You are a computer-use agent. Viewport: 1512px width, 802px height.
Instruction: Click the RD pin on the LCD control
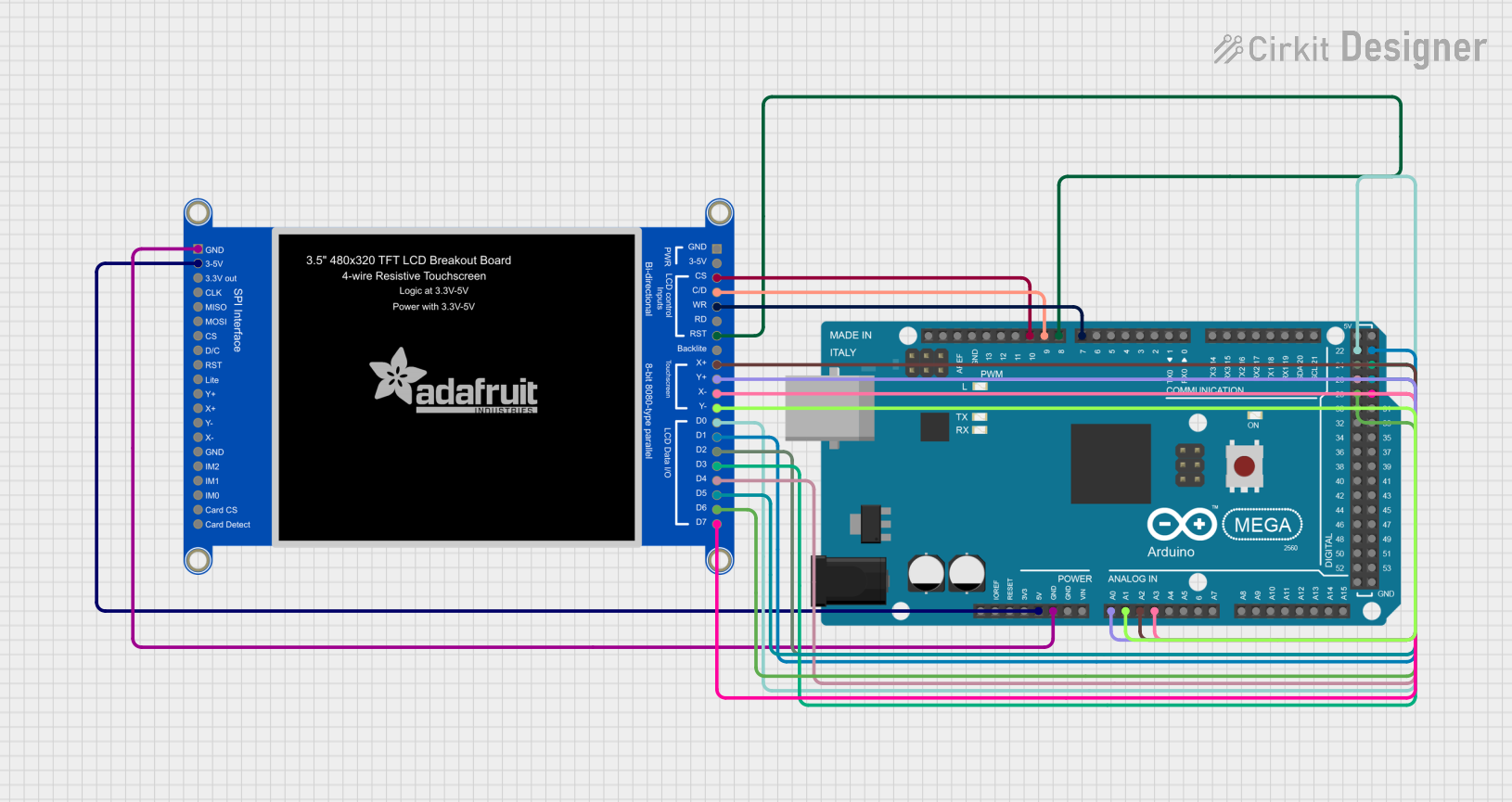(x=716, y=321)
